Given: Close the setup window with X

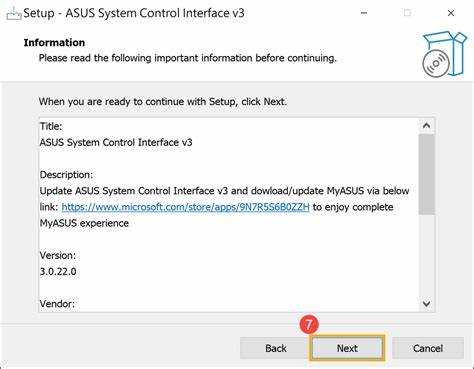Looking at the screenshot, I should [451, 13].
